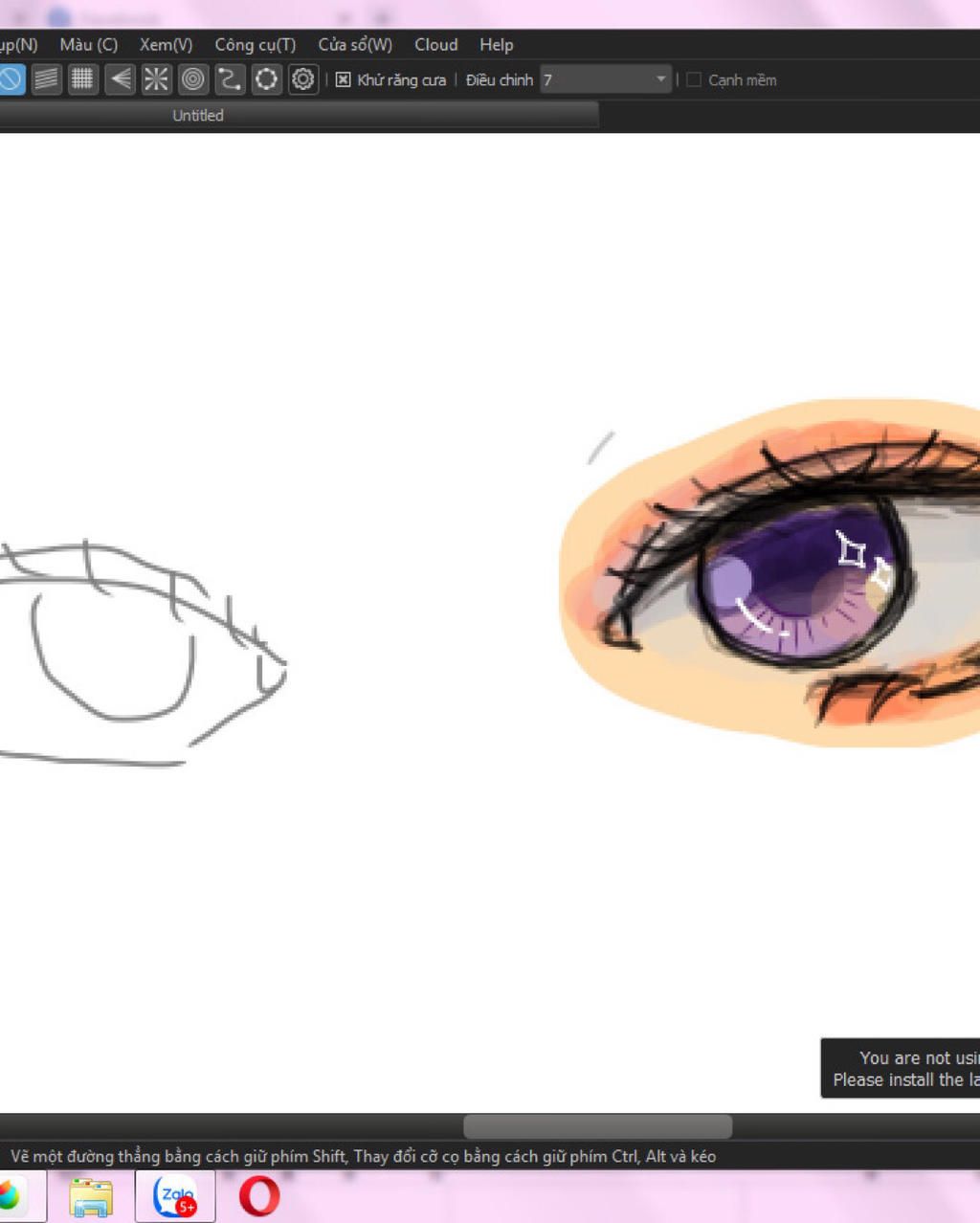Toggle the Cạnh mềm checkbox

tap(694, 80)
